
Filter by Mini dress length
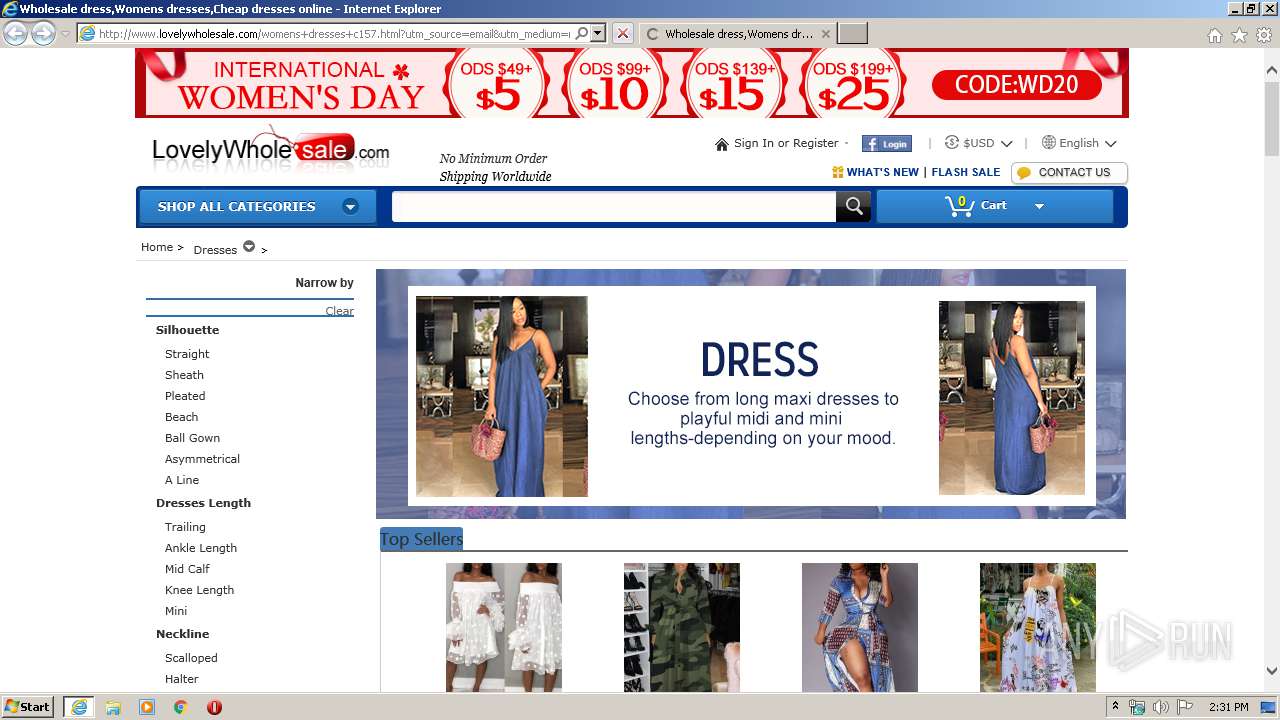pos(176,611)
